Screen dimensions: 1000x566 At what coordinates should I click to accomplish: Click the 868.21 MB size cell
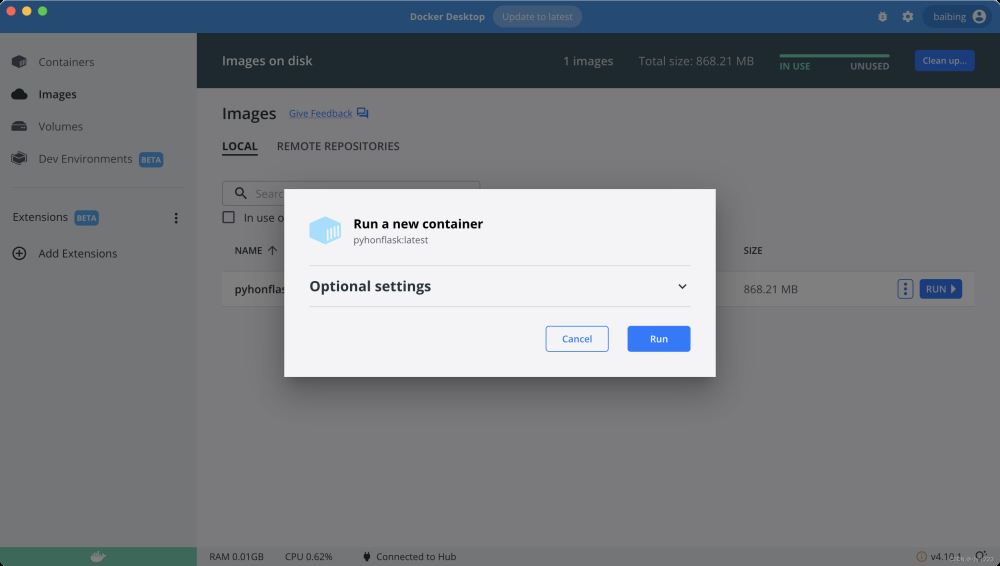pos(770,289)
